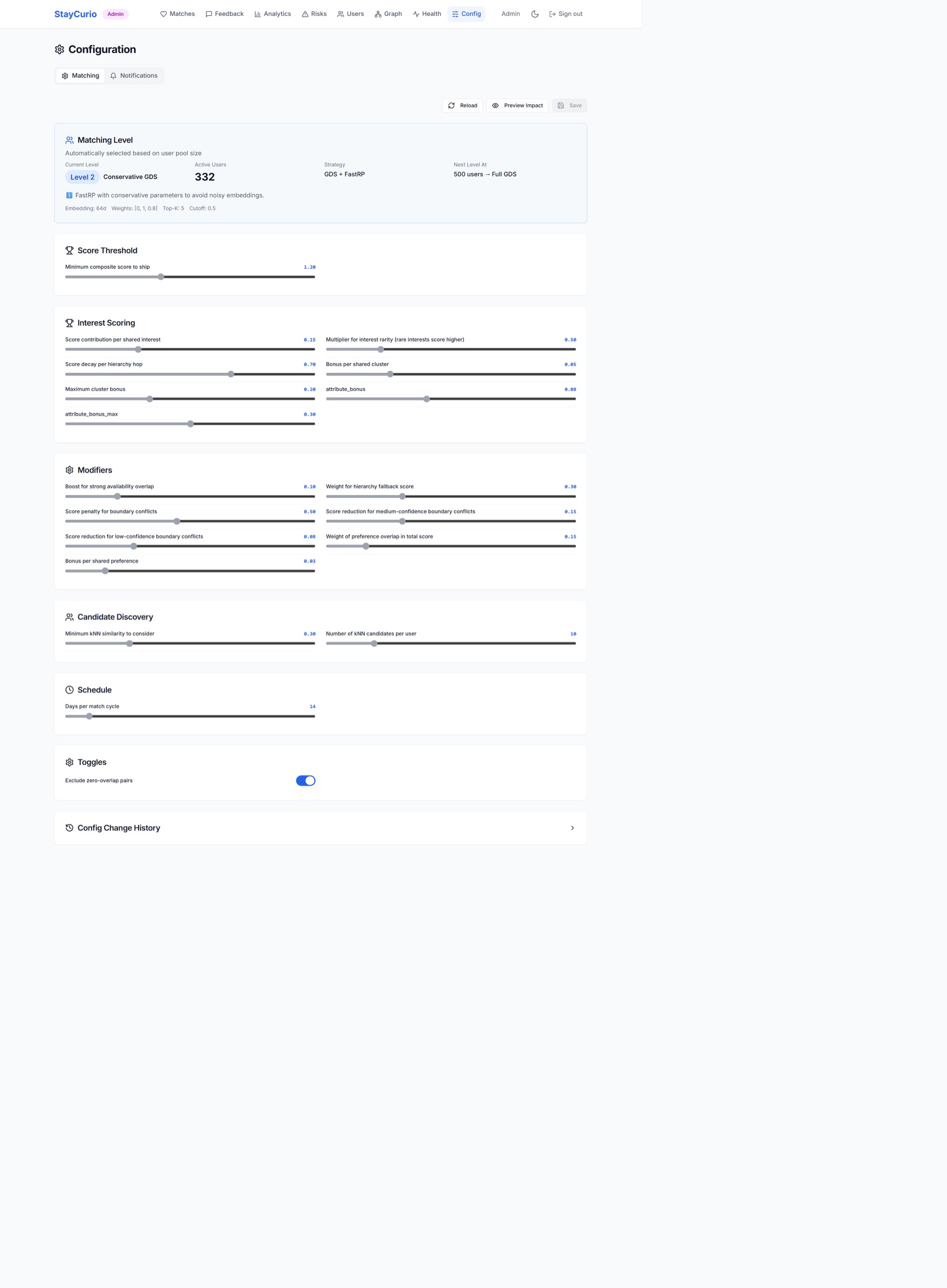Toggle dark mode moon icon

click(x=535, y=14)
